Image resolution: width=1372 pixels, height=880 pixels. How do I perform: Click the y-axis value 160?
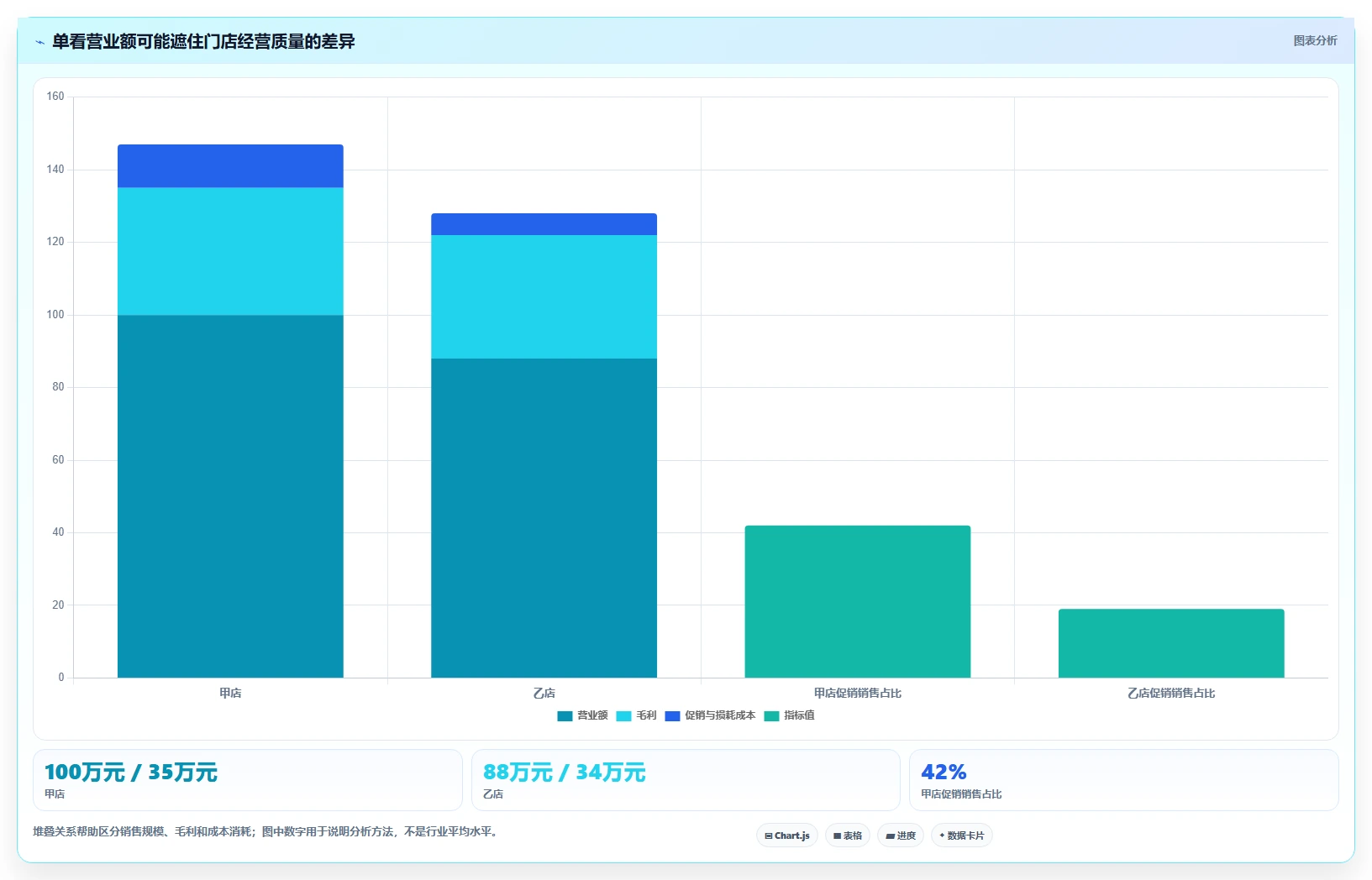[x=55, y=97]
